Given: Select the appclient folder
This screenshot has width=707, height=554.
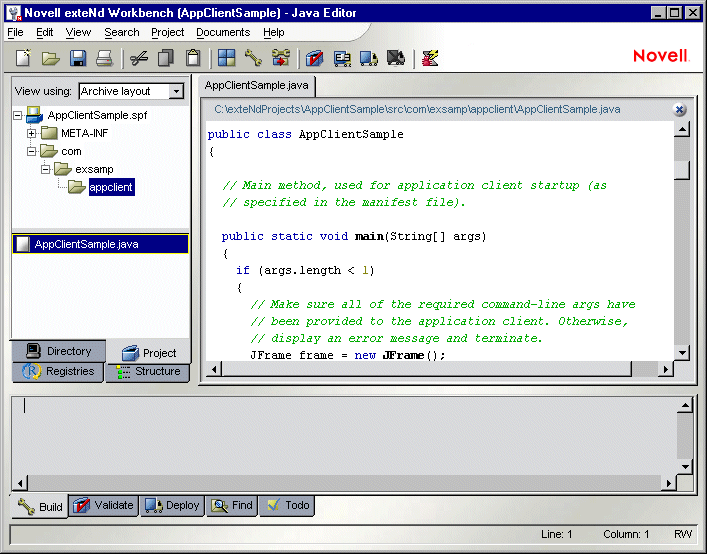Looking at the screenshot, I should pos(111,187).
